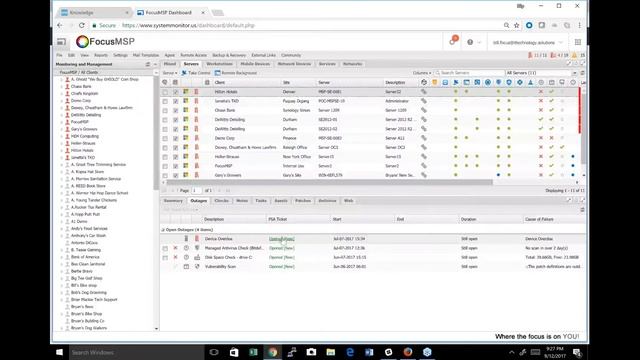This screenshot has height=360, width=640.
Task: Click the red server status icon in Hilton Hotels row
Action: pyautogui.click(x=196, y=92)
